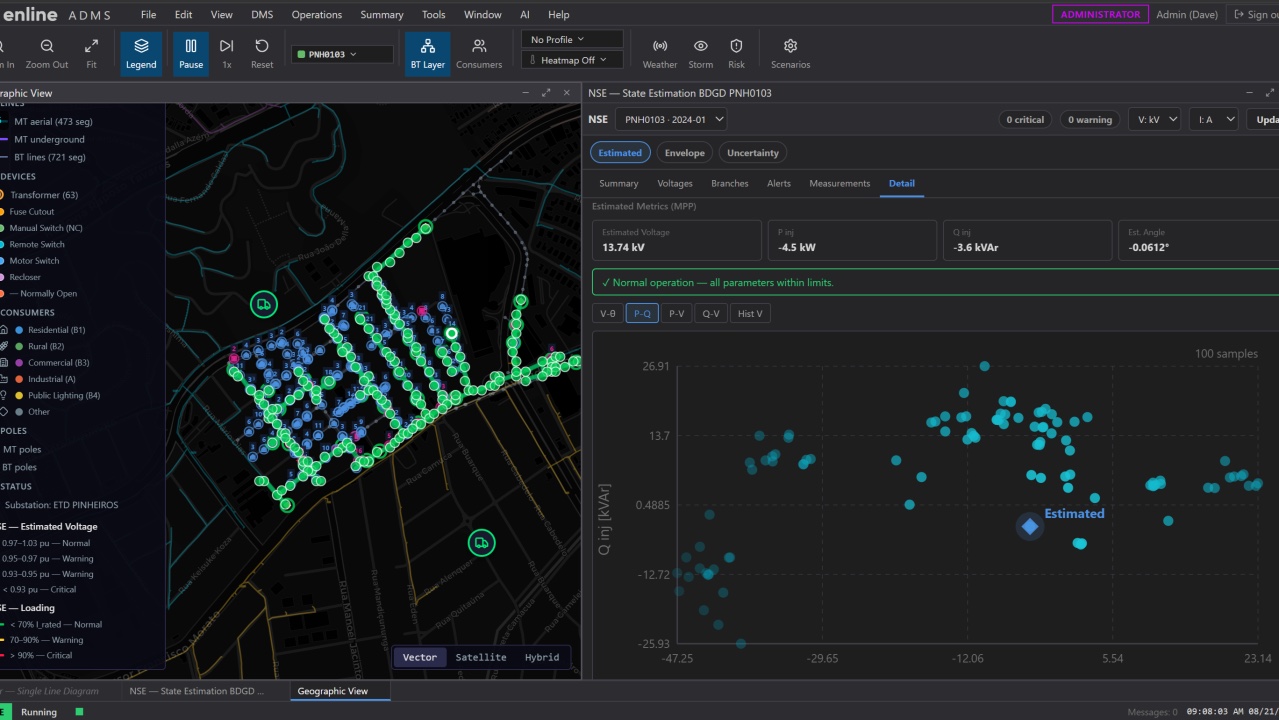Image resolution: width=1279 pixels, height=720 pixels.
Task: Toggle the BT Layer button
Action: pos(427,54)
